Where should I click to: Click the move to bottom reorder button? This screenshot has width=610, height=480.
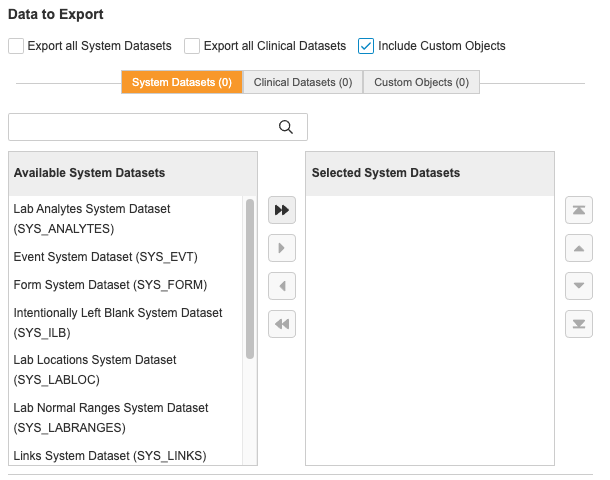pos(579,324)
